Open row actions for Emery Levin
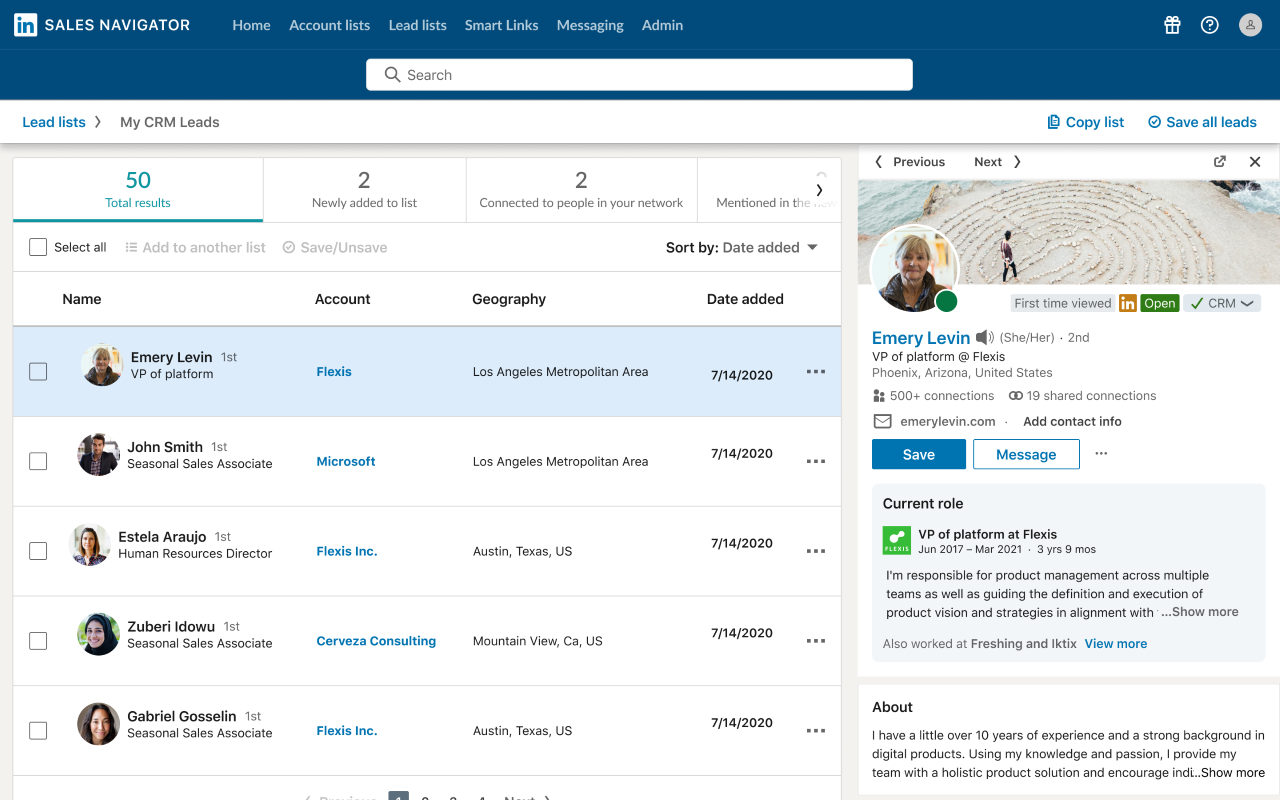The image size is (1280, 800). point(816,372)
